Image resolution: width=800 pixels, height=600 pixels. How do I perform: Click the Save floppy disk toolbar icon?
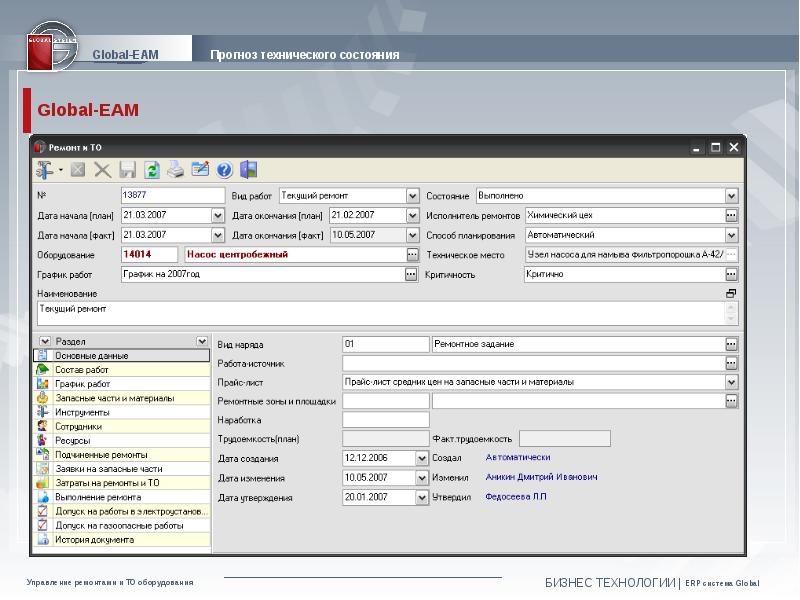(128, 170)
